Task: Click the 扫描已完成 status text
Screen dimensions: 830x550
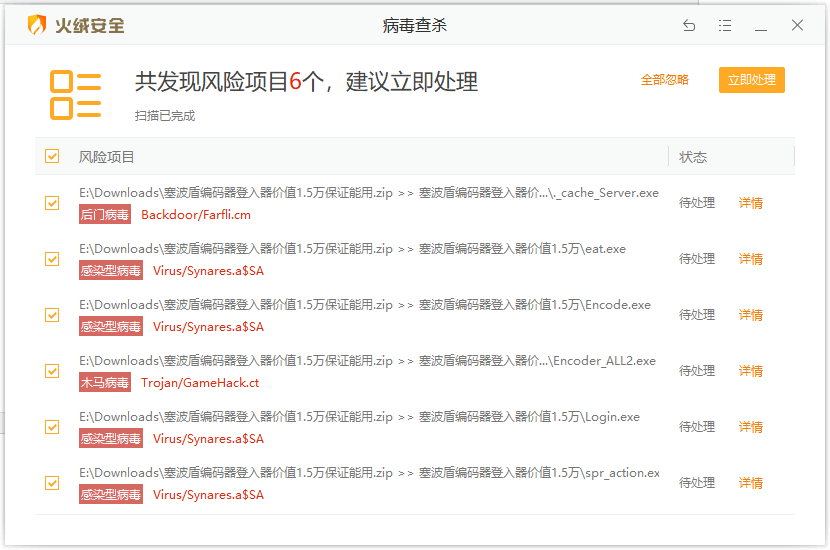Action: 165,116
